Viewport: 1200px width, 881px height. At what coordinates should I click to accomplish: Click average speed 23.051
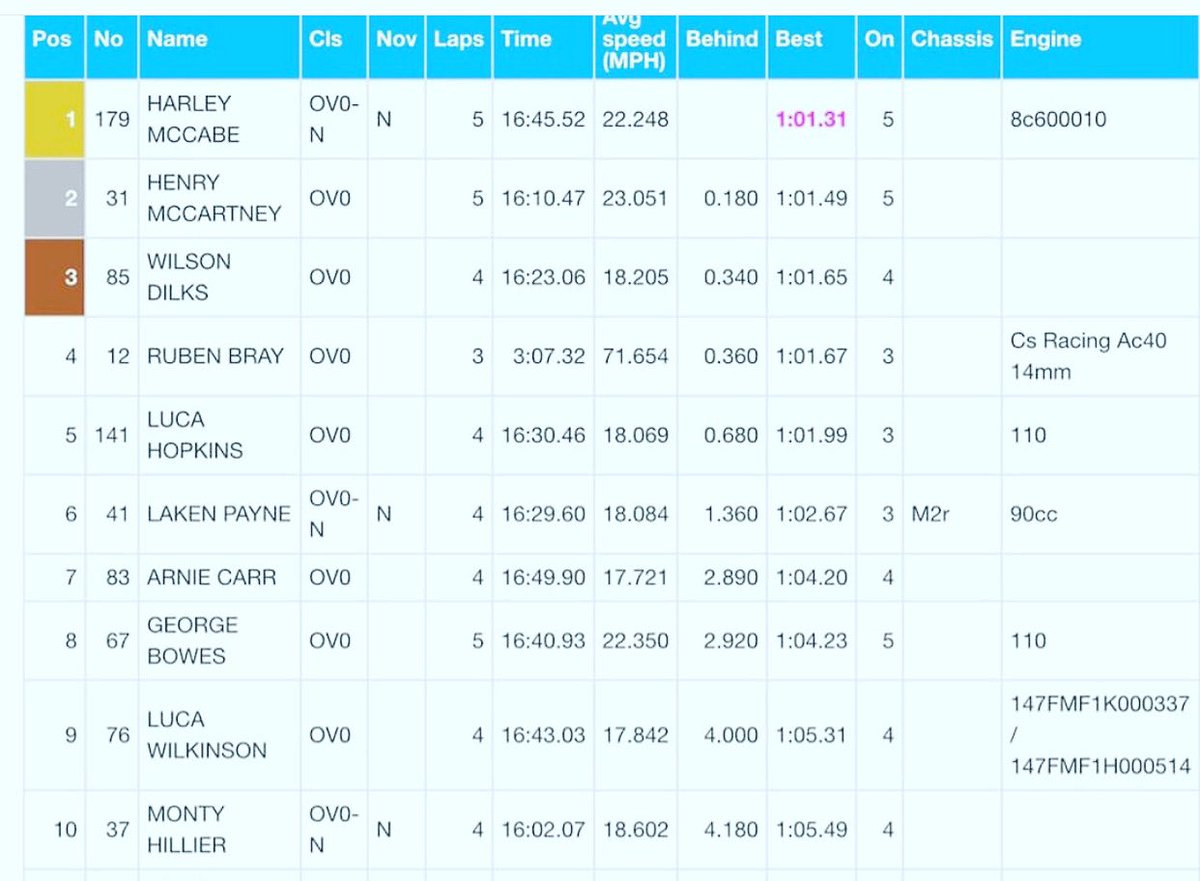(x=635, y=198)
